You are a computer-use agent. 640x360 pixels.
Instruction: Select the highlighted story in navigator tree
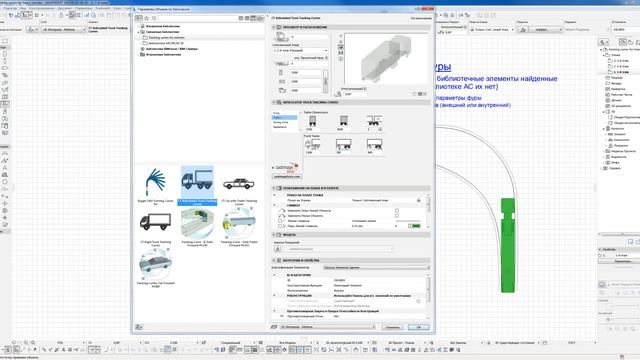click(x=620, y=72)
